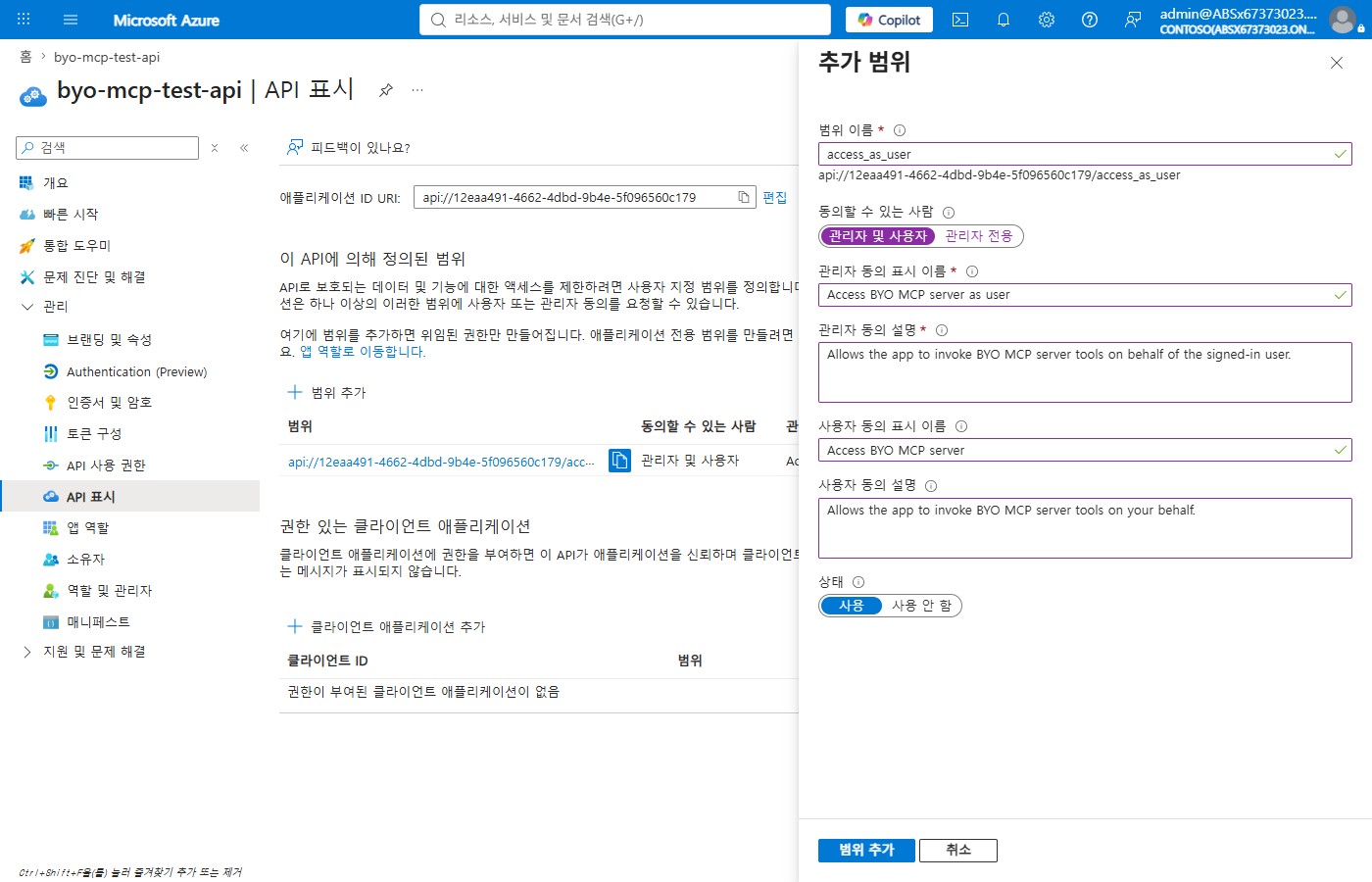
Task: Edit 관리자 동의 표시 이름 field
Action: pyautogui.click(x=1085, y=295)
